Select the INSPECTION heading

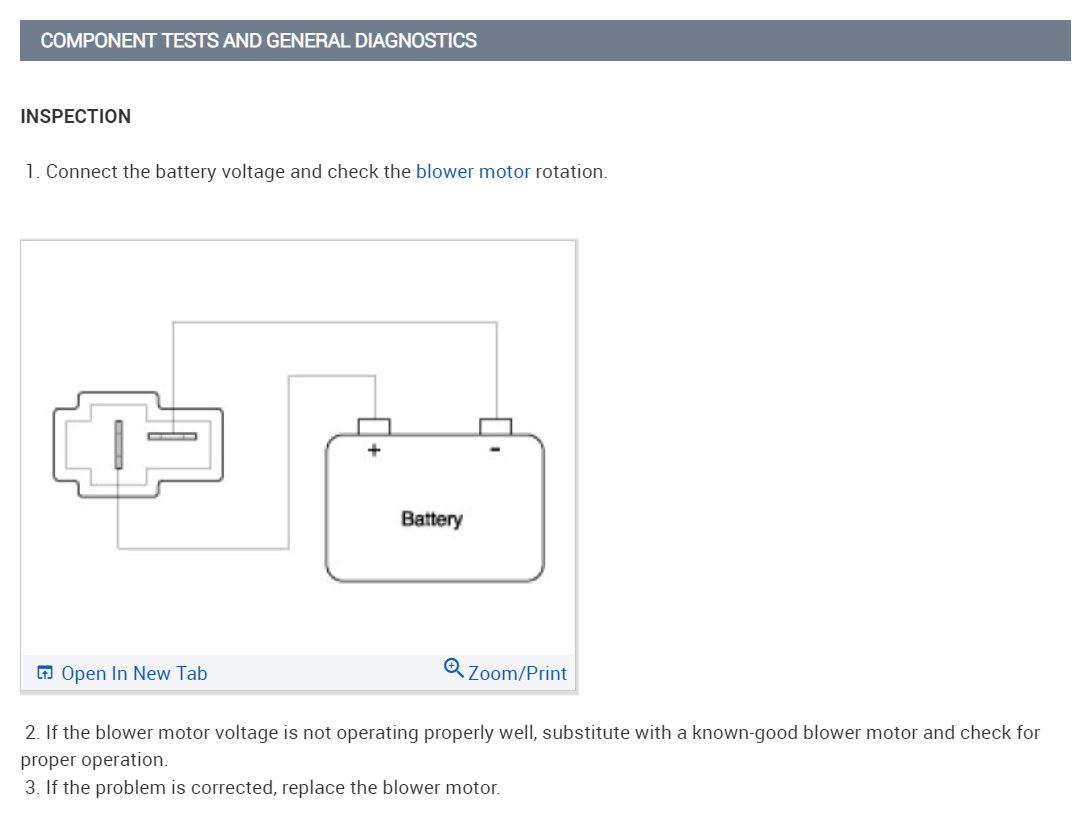tap(75, 116)
